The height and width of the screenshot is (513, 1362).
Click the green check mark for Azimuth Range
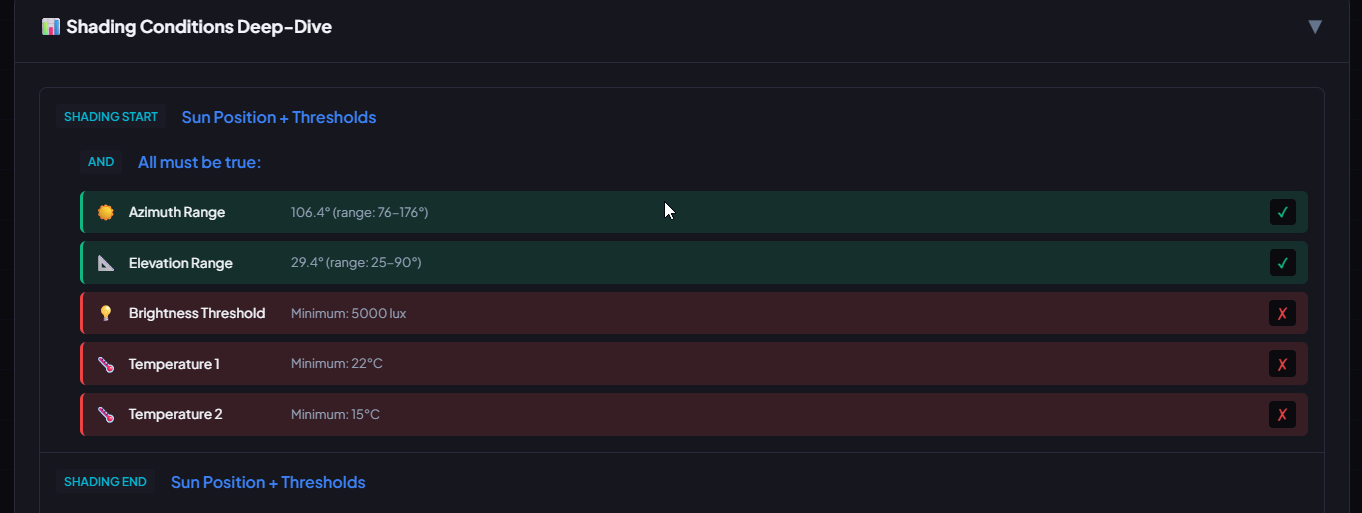pos(1282,212)
